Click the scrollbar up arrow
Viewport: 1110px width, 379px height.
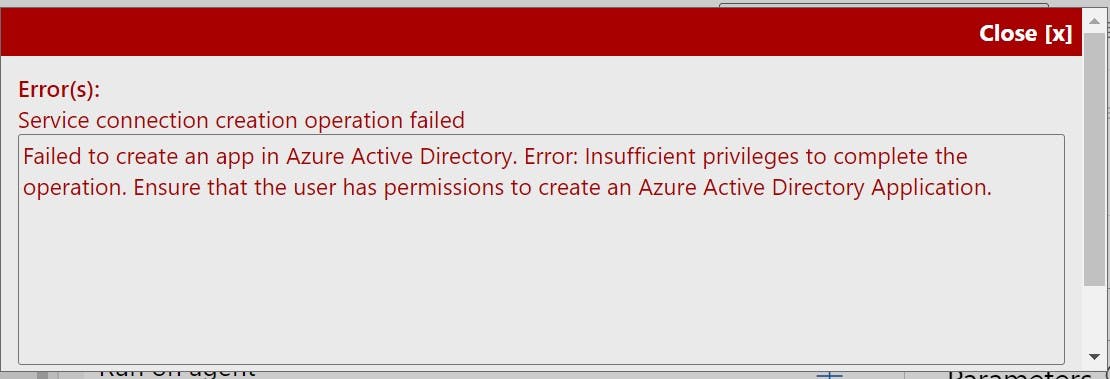(1095, 22)
